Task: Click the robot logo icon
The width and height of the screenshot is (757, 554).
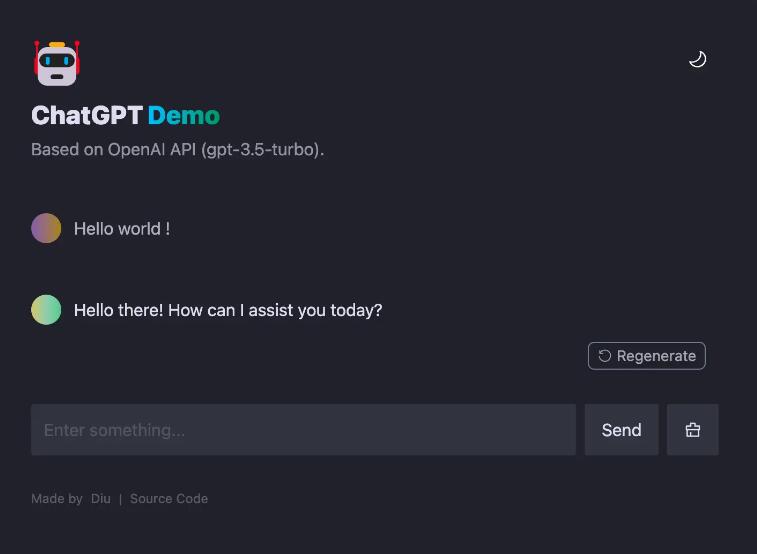Action: [56, 63]
